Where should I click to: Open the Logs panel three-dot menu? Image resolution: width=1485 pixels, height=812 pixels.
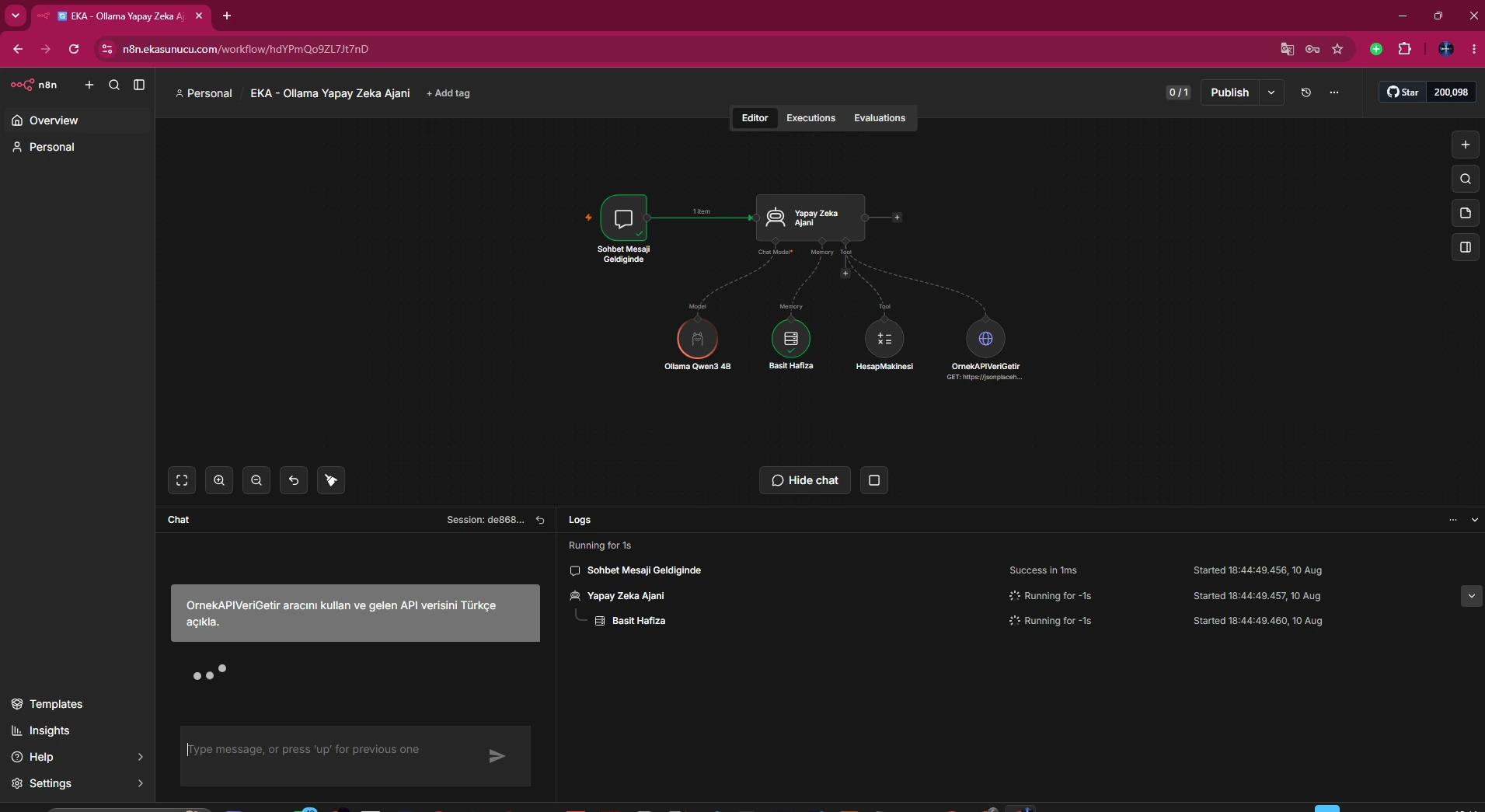(1453, 520)
